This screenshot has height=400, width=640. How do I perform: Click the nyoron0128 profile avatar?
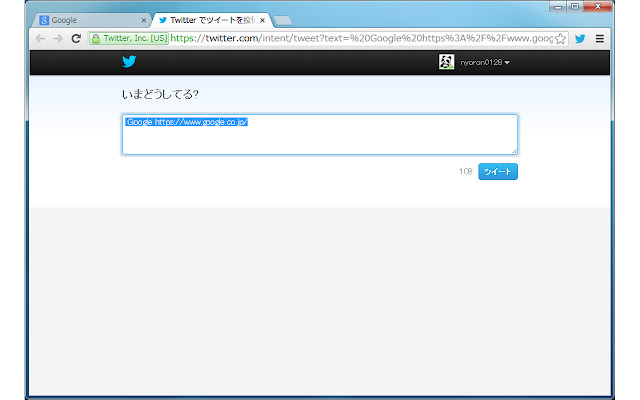446,62
